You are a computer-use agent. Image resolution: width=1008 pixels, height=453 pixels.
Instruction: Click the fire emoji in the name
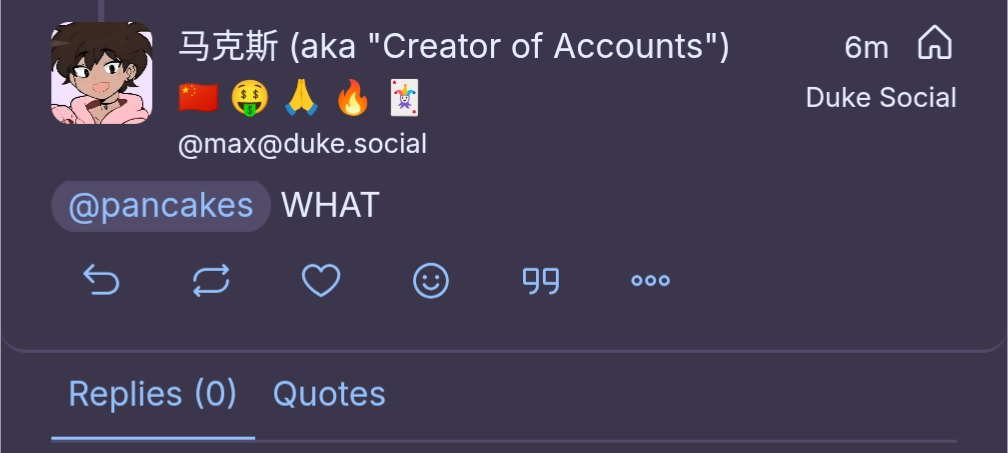[x=352, y=98]
